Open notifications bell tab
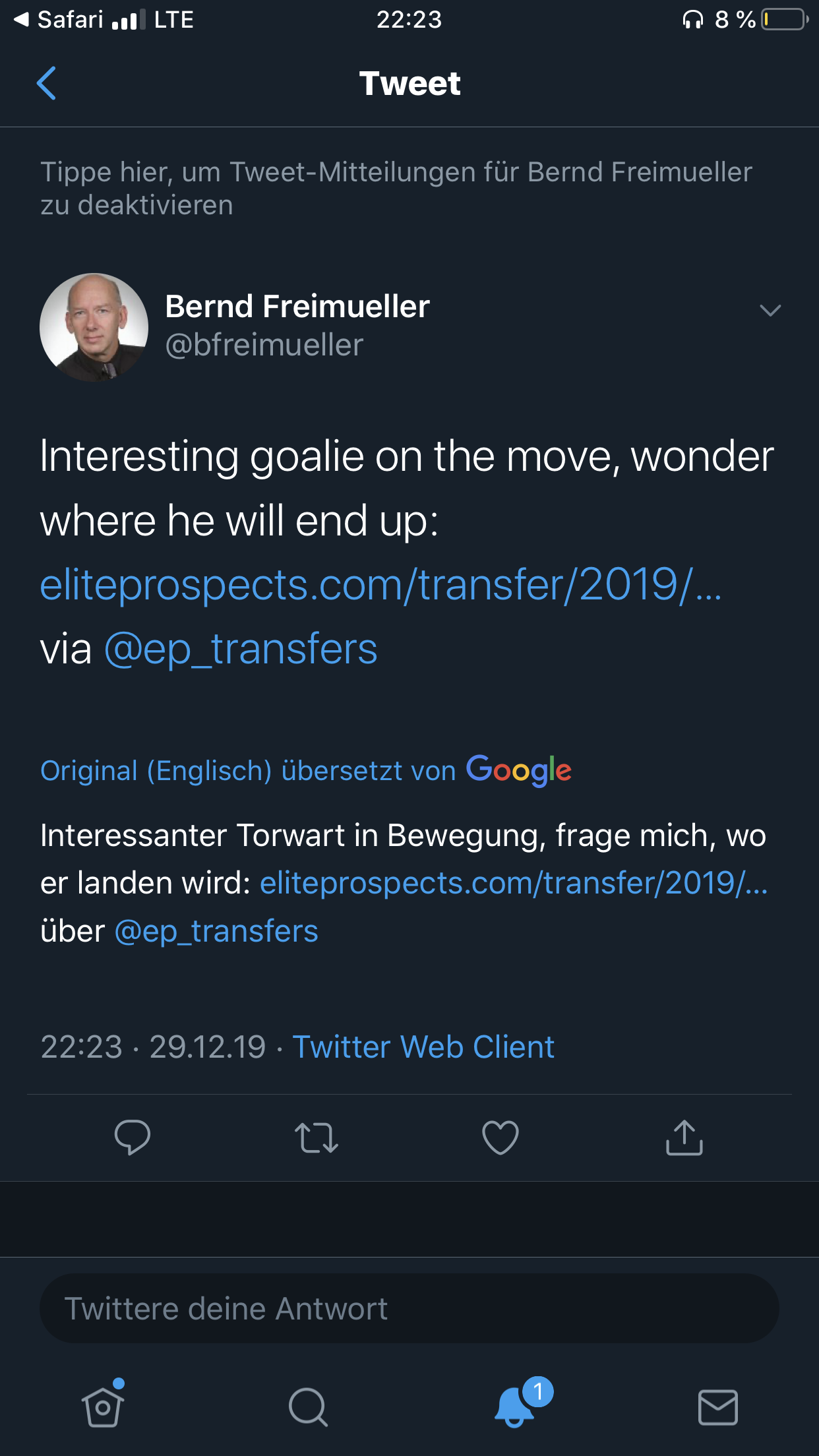 (515, 1406)
